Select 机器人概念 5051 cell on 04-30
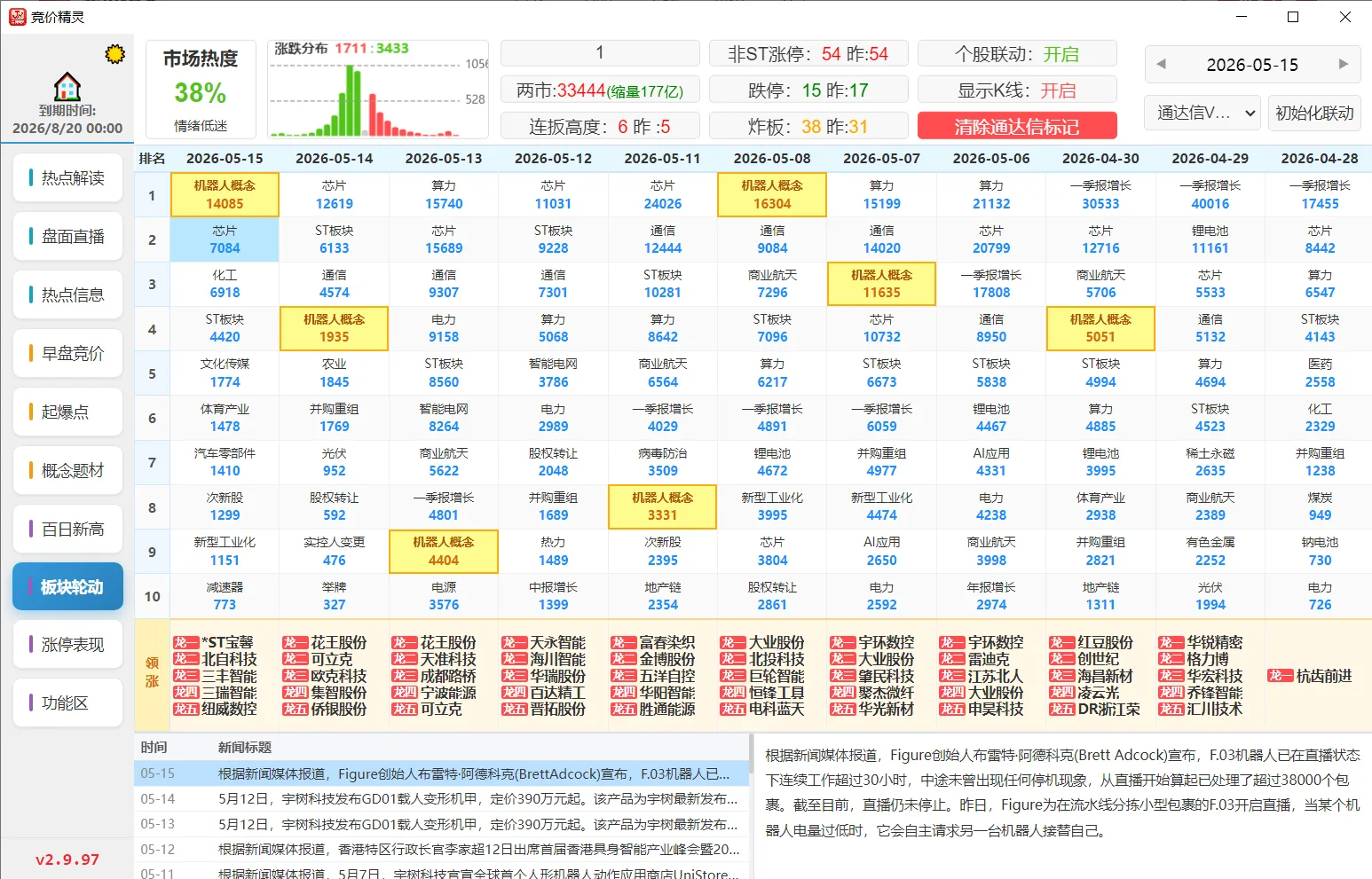This screenshot has height=879, width=1372. [1100, 328]
